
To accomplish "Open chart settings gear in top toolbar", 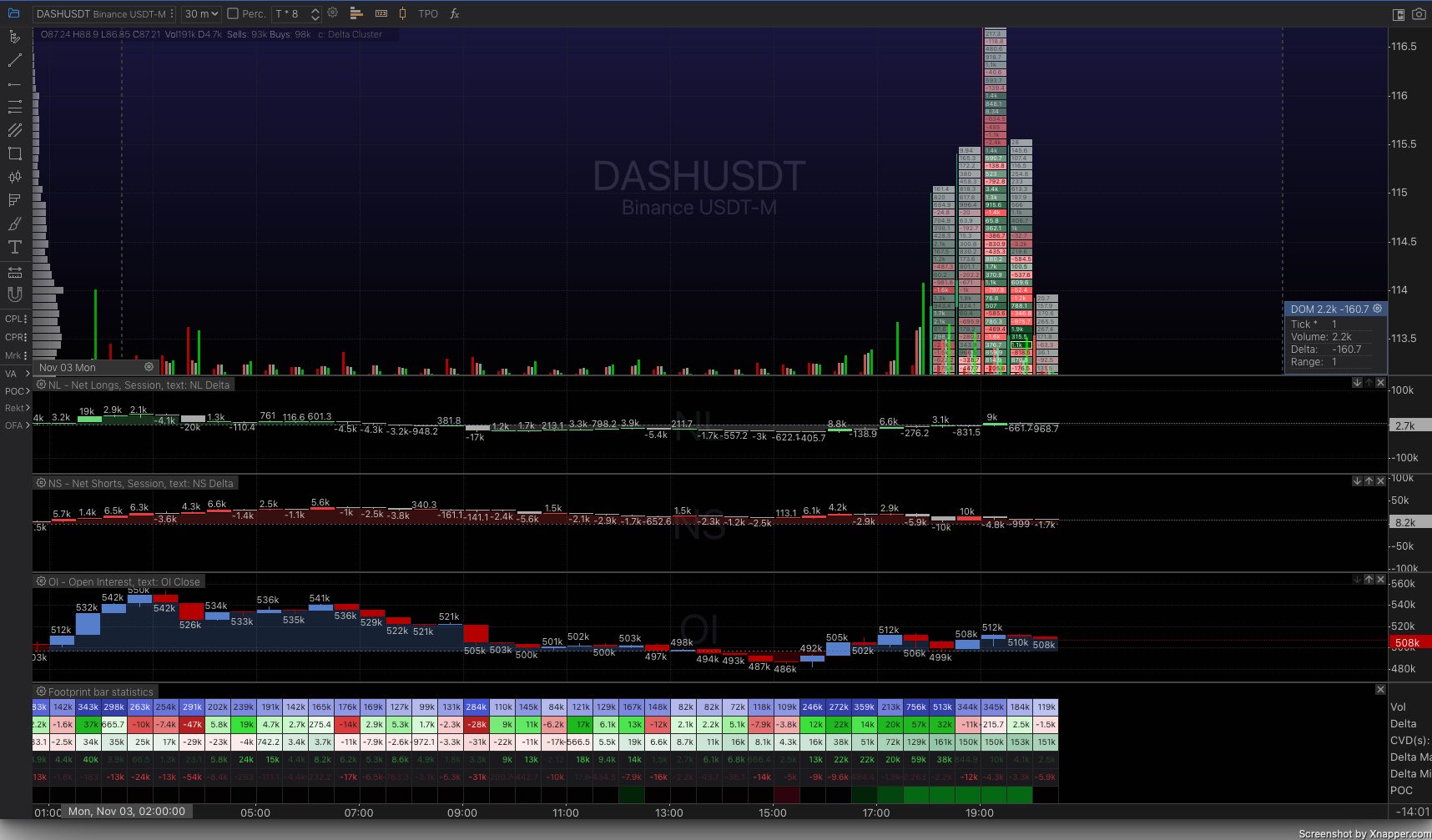I will (333, 13).
